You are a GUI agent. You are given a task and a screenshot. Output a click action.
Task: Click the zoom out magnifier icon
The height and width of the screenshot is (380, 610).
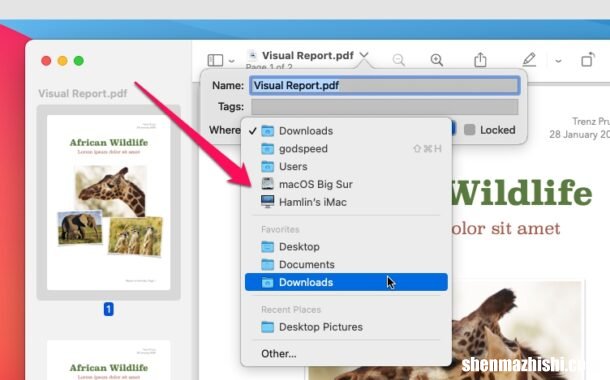coord(398,60)
